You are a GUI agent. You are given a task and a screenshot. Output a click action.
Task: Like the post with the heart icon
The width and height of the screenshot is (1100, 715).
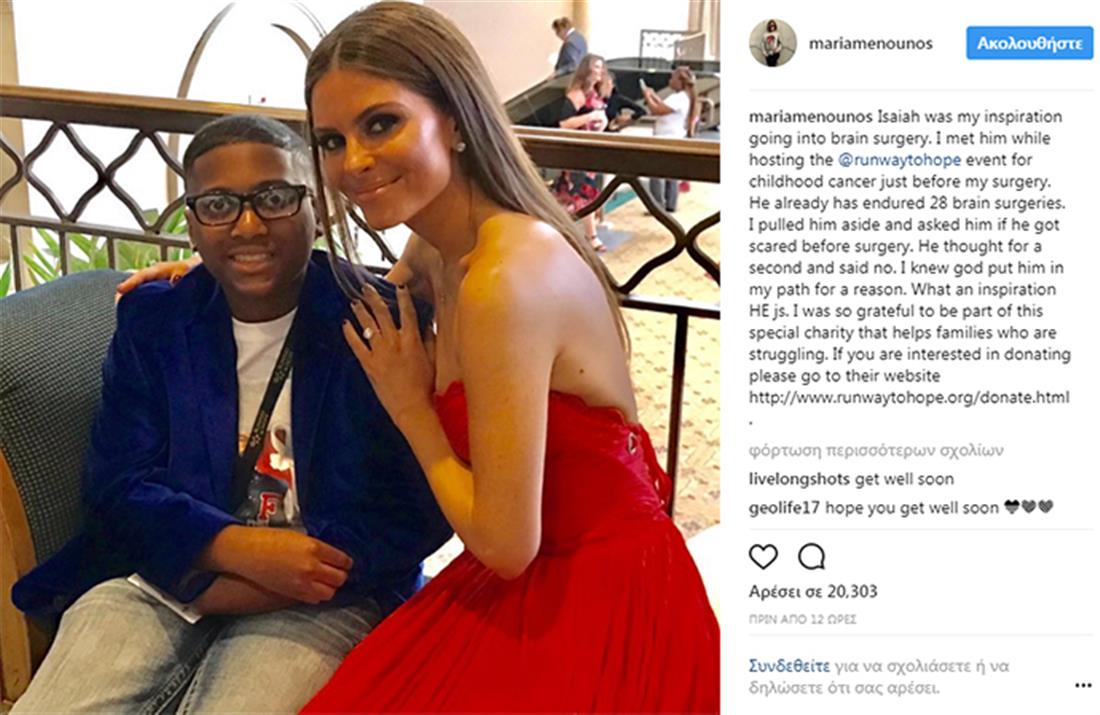click(x=763, y=556)
